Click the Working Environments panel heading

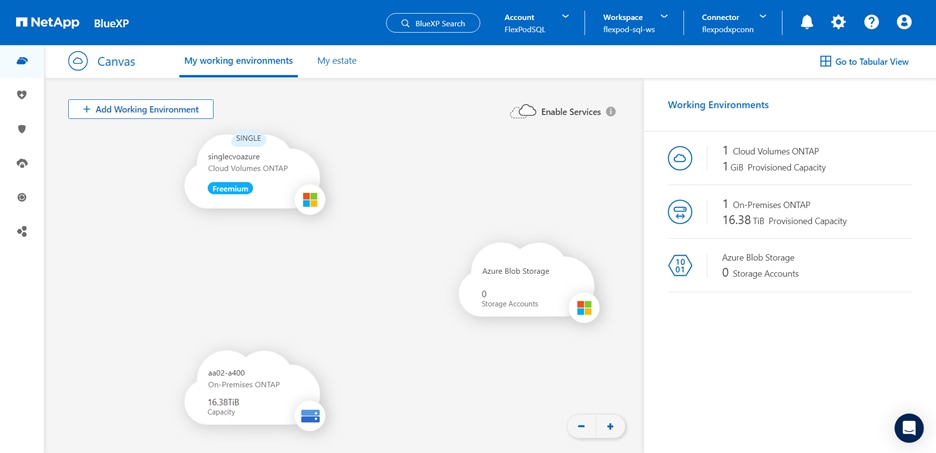point(718,105)
